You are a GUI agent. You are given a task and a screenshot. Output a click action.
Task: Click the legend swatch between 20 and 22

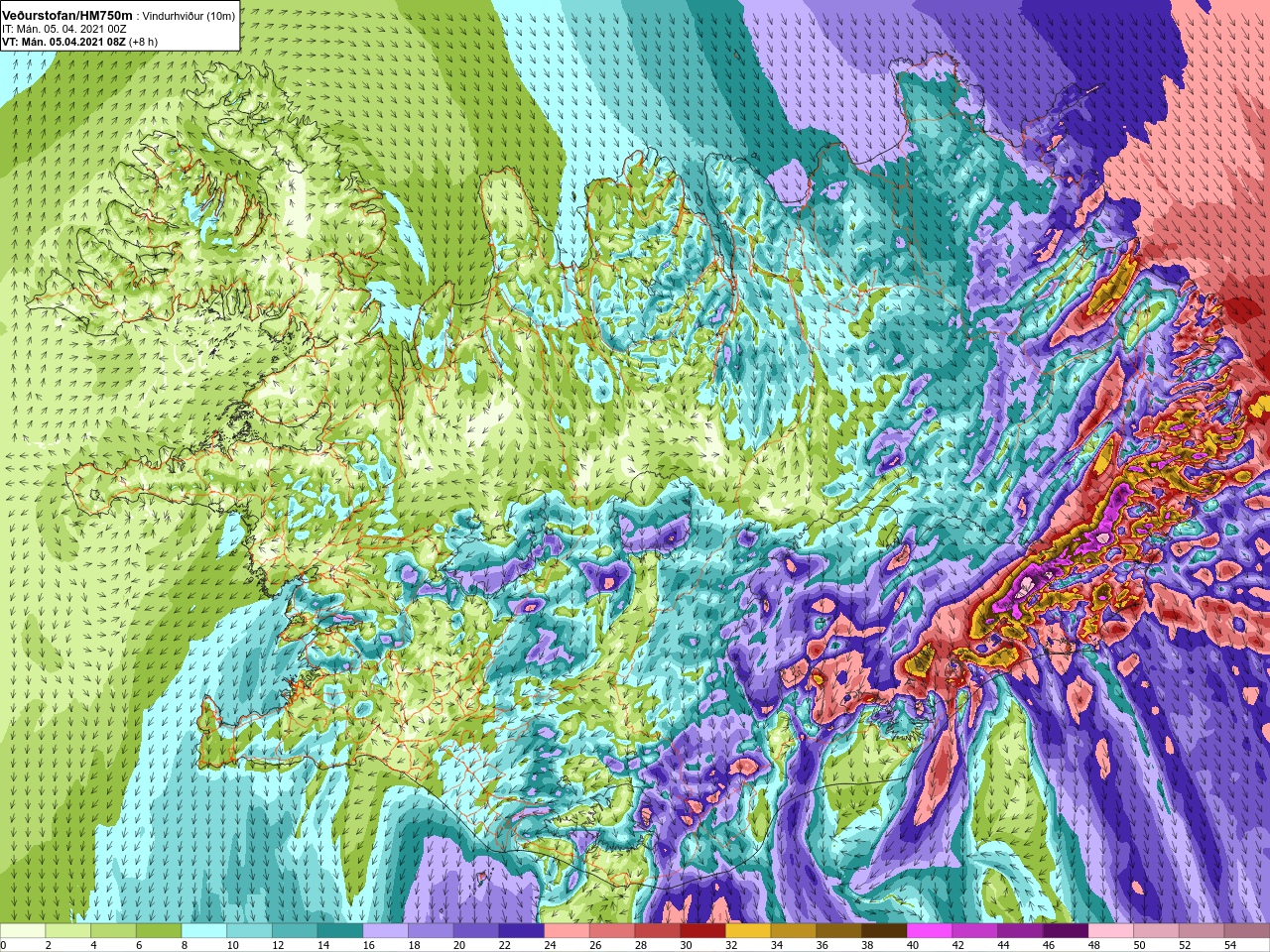(476, 931)
